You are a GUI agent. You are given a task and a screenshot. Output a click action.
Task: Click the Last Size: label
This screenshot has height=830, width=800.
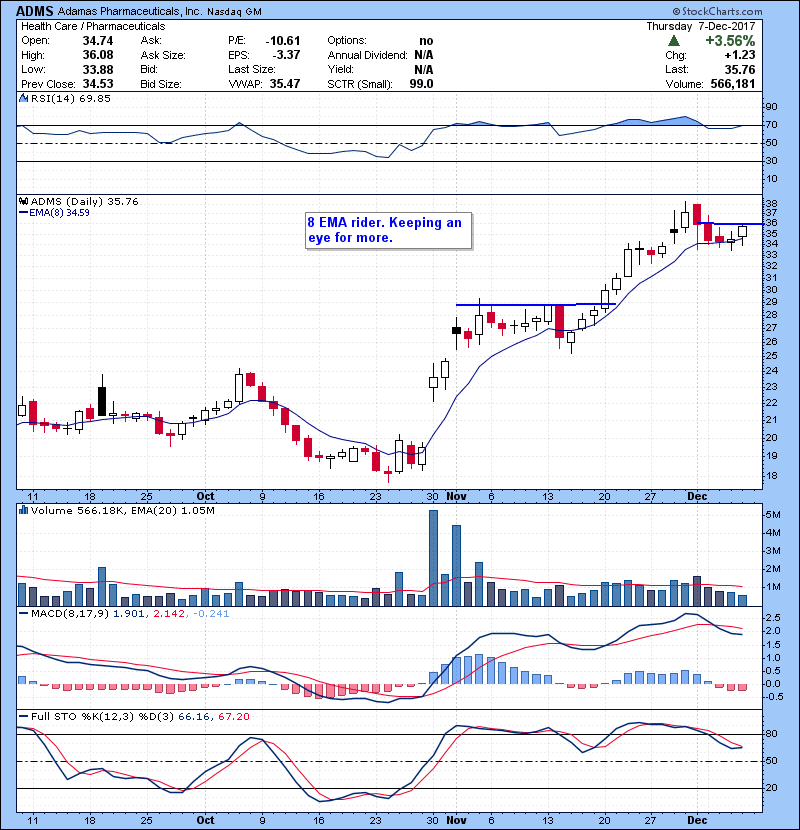[x=251, y=69]
